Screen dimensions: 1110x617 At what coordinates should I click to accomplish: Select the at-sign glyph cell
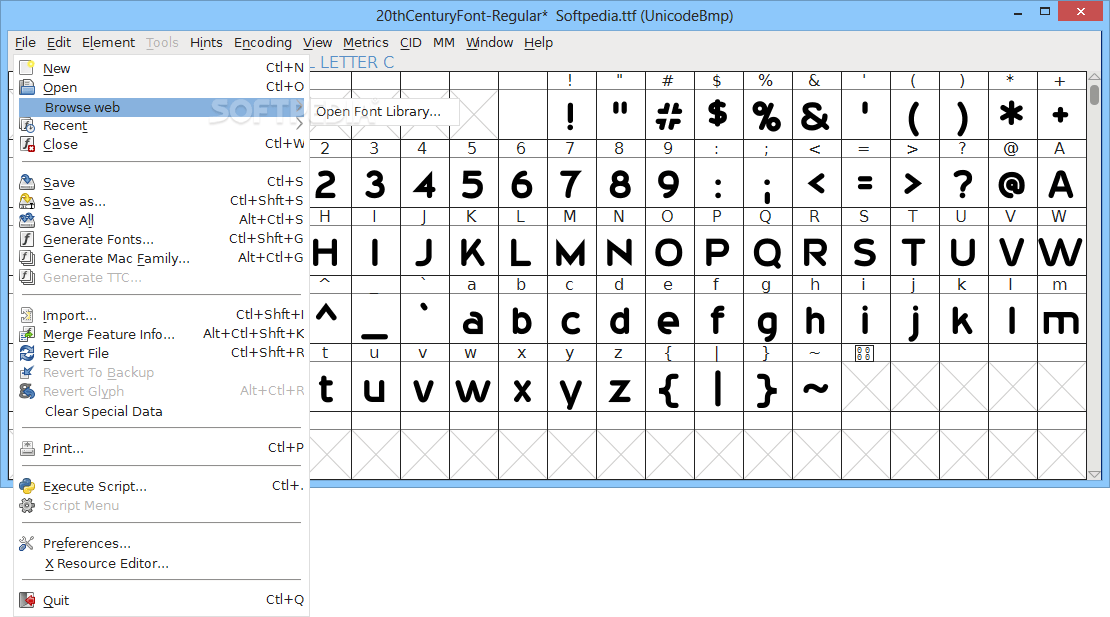tap(1011, 183)
